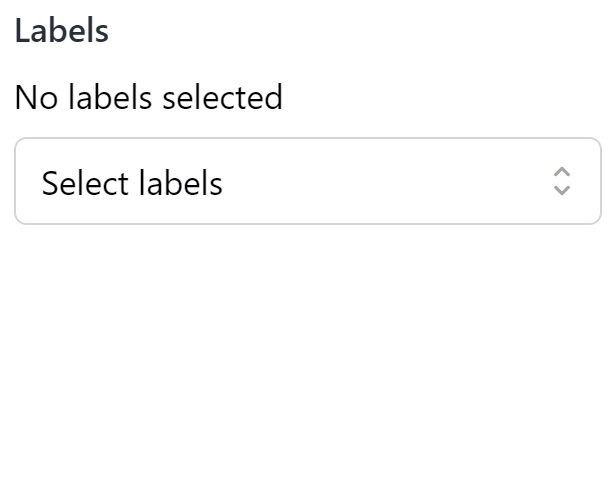Screen dimensions: 615x496
Task: Click the Labels heading
Action: point(62,31)
